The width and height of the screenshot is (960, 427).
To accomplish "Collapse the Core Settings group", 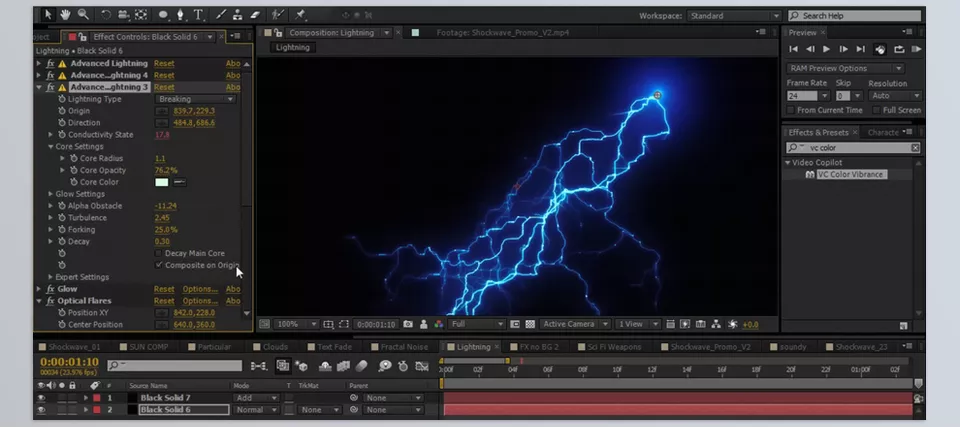I will (51, 146).
